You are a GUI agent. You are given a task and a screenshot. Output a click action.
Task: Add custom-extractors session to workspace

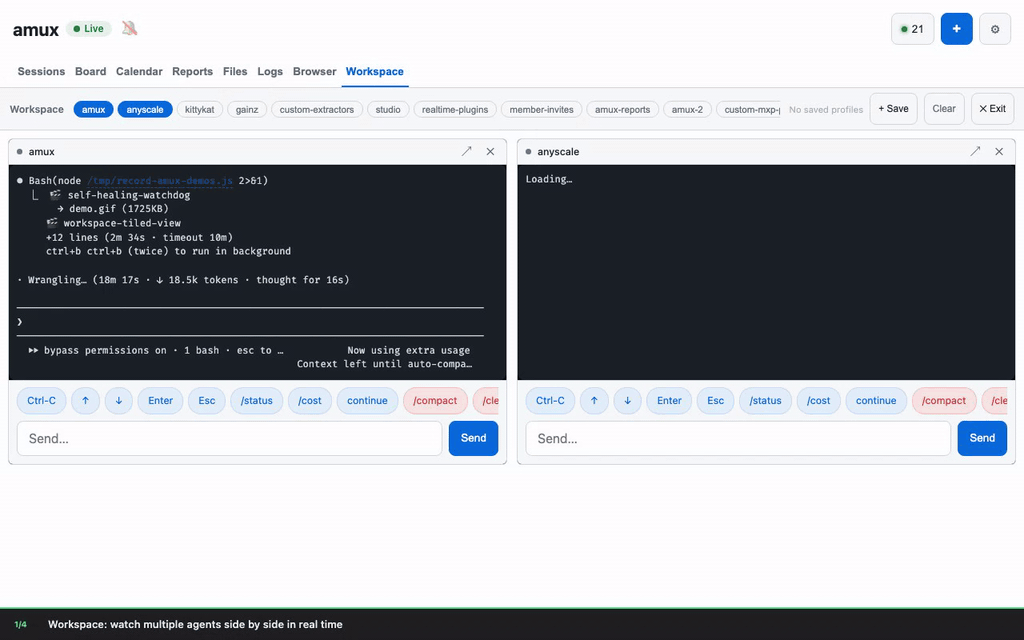(x=317, y=109)
